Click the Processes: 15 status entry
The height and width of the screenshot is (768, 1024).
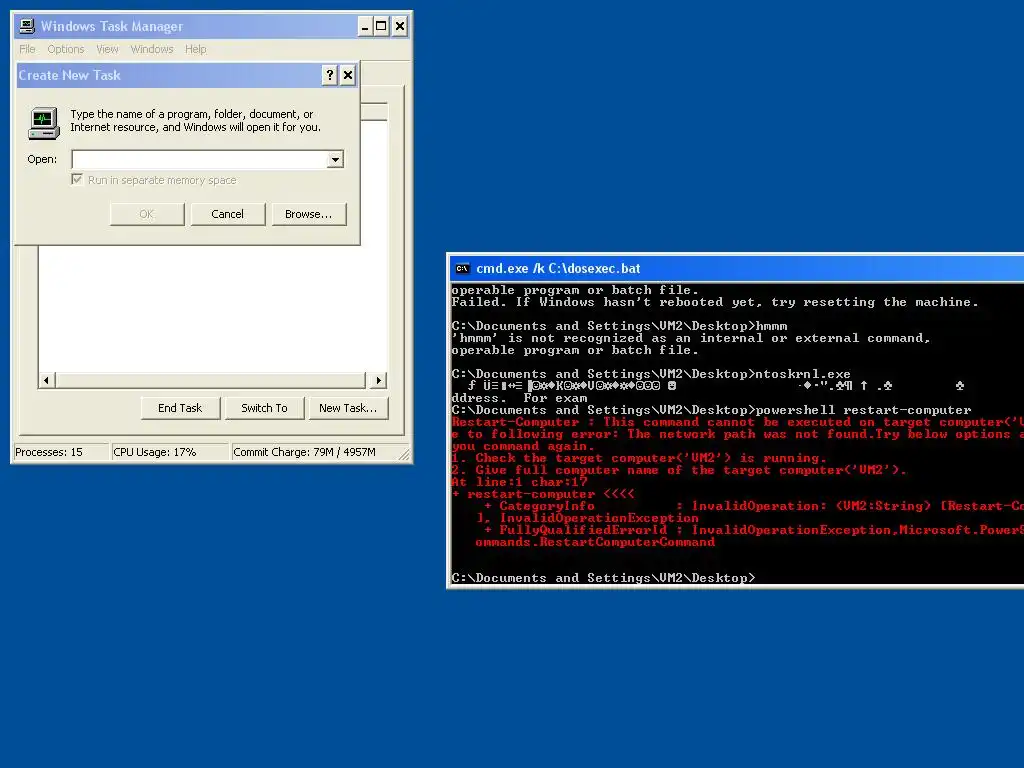[60, 452]
